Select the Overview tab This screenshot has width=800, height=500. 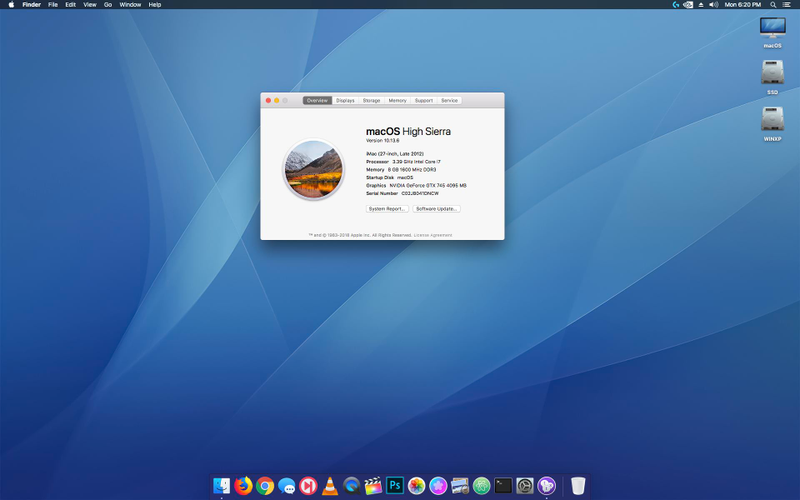pyautogui.click(x=317, y=101)
